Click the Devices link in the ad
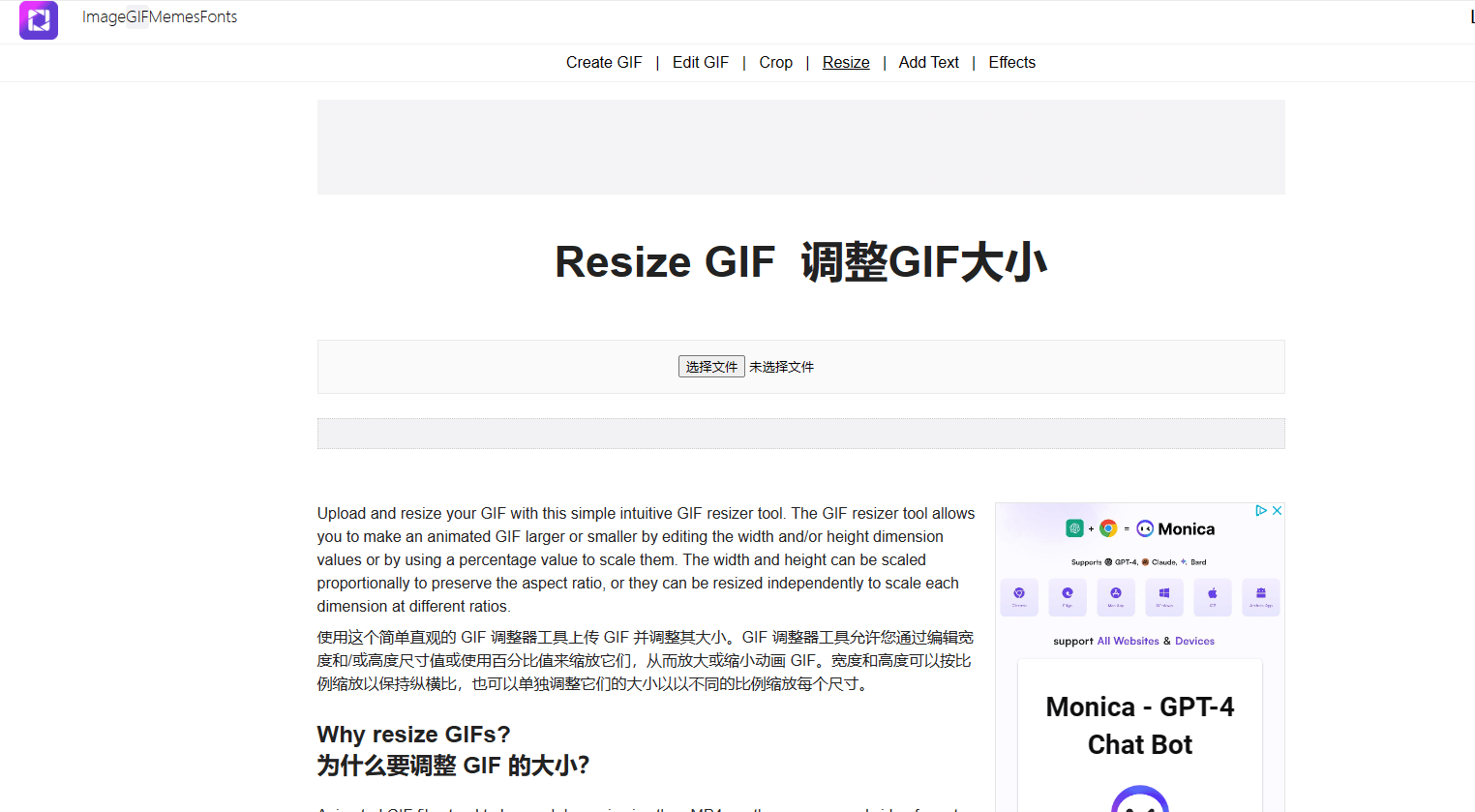Image resolution: width=1475 pixels, height=812 pixels. [x=1195, y=641]
